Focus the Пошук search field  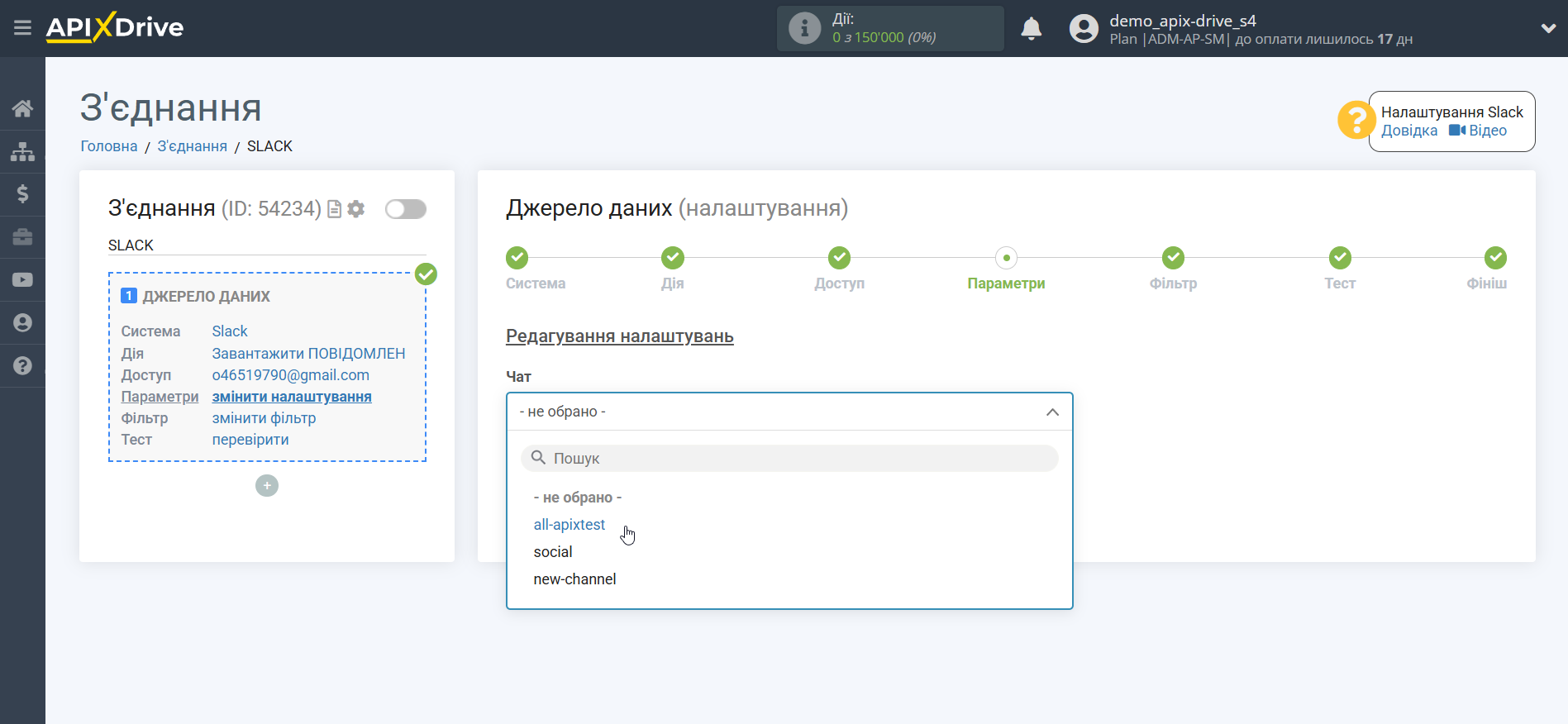(789, 459)
